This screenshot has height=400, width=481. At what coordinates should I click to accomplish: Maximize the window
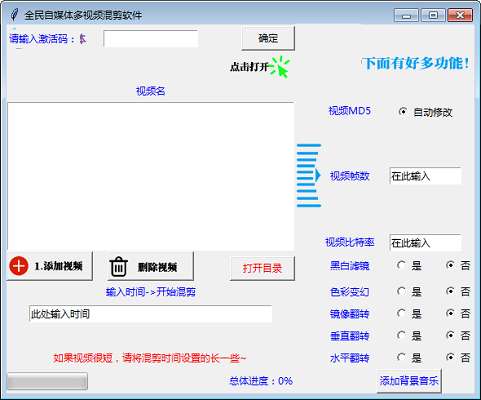[433, 15]
